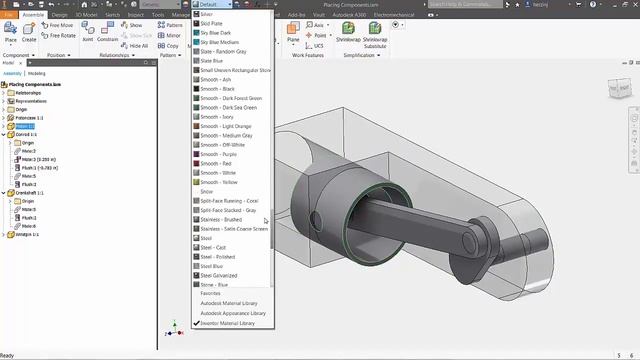The height and width of the screenshot is (360, 640).
Task: Expand the Representations node
Action: point(4,101)
